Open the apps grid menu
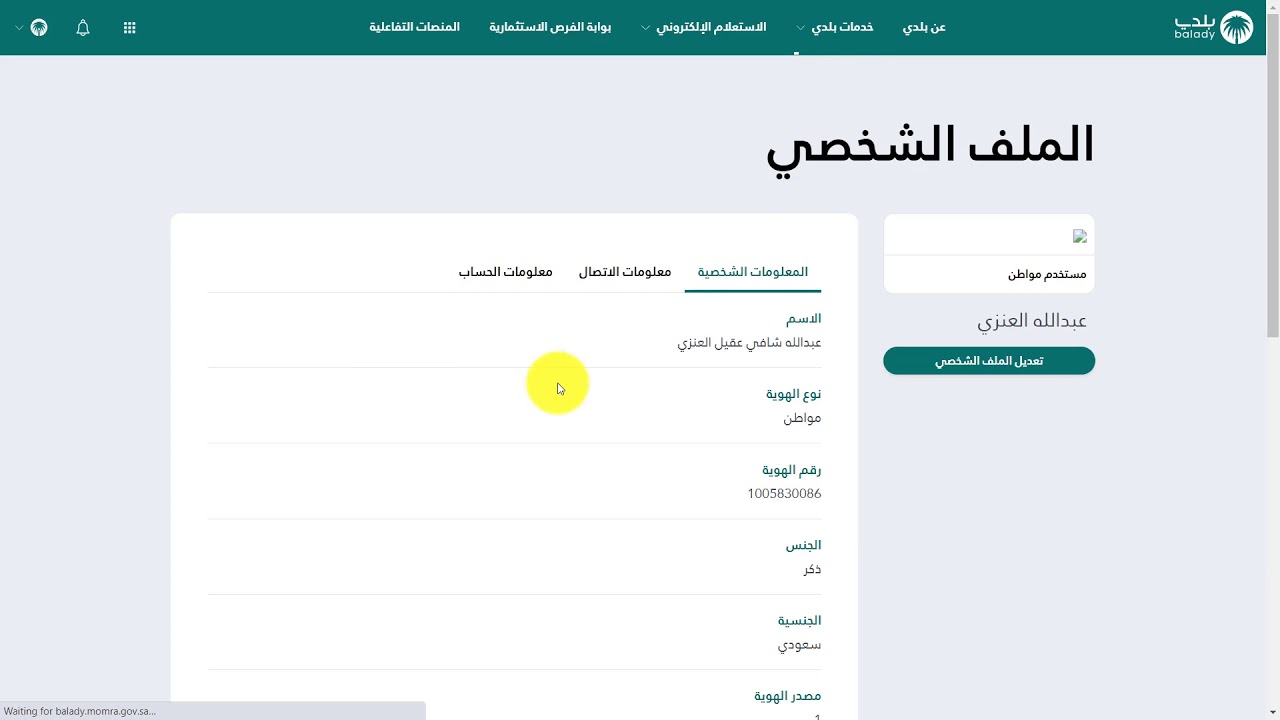The height and width of the screenshot is (720, 1280). 129,28
